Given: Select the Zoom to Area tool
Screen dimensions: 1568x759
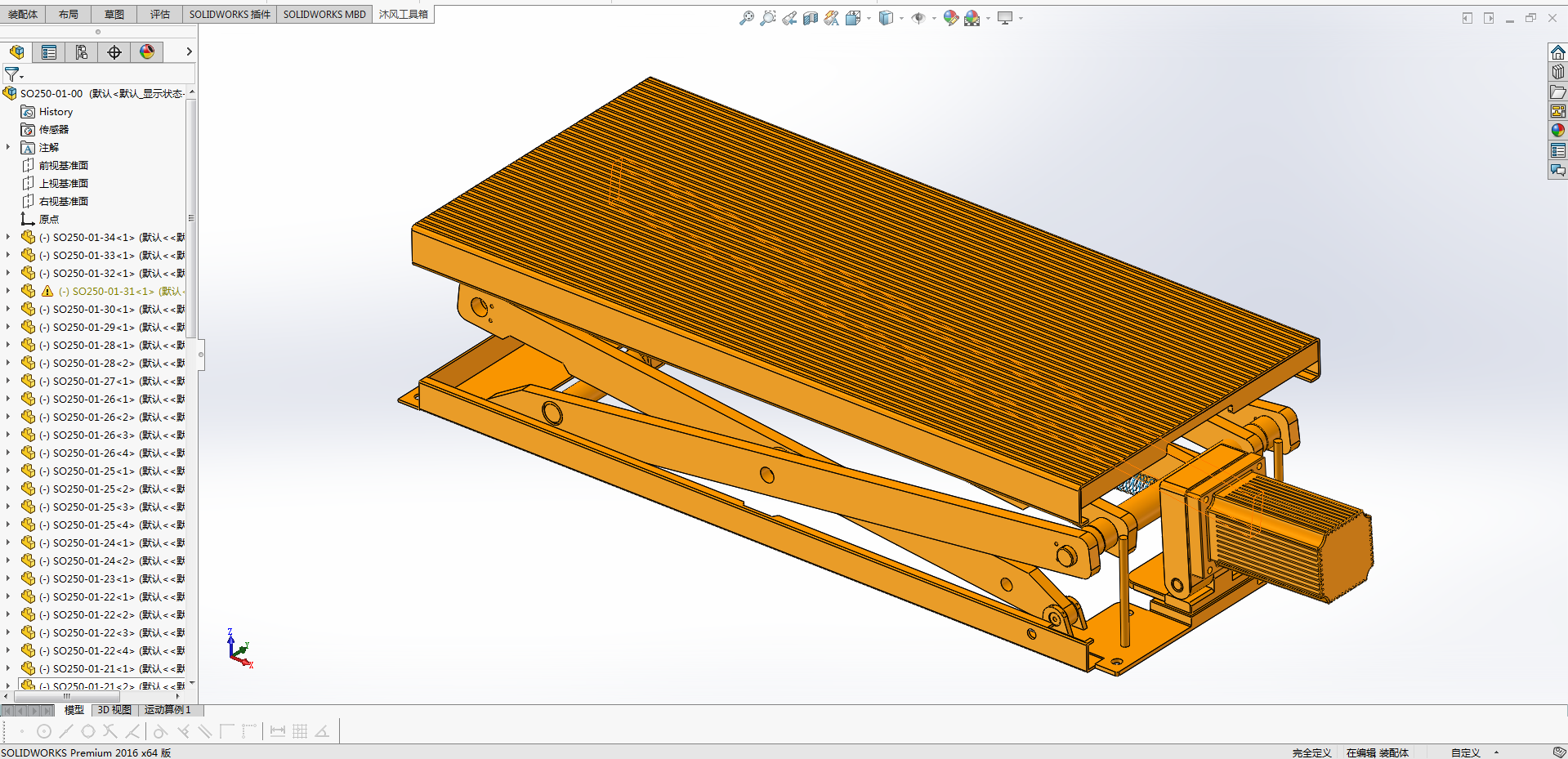Looking at the screenshot, I should point(767,18).
